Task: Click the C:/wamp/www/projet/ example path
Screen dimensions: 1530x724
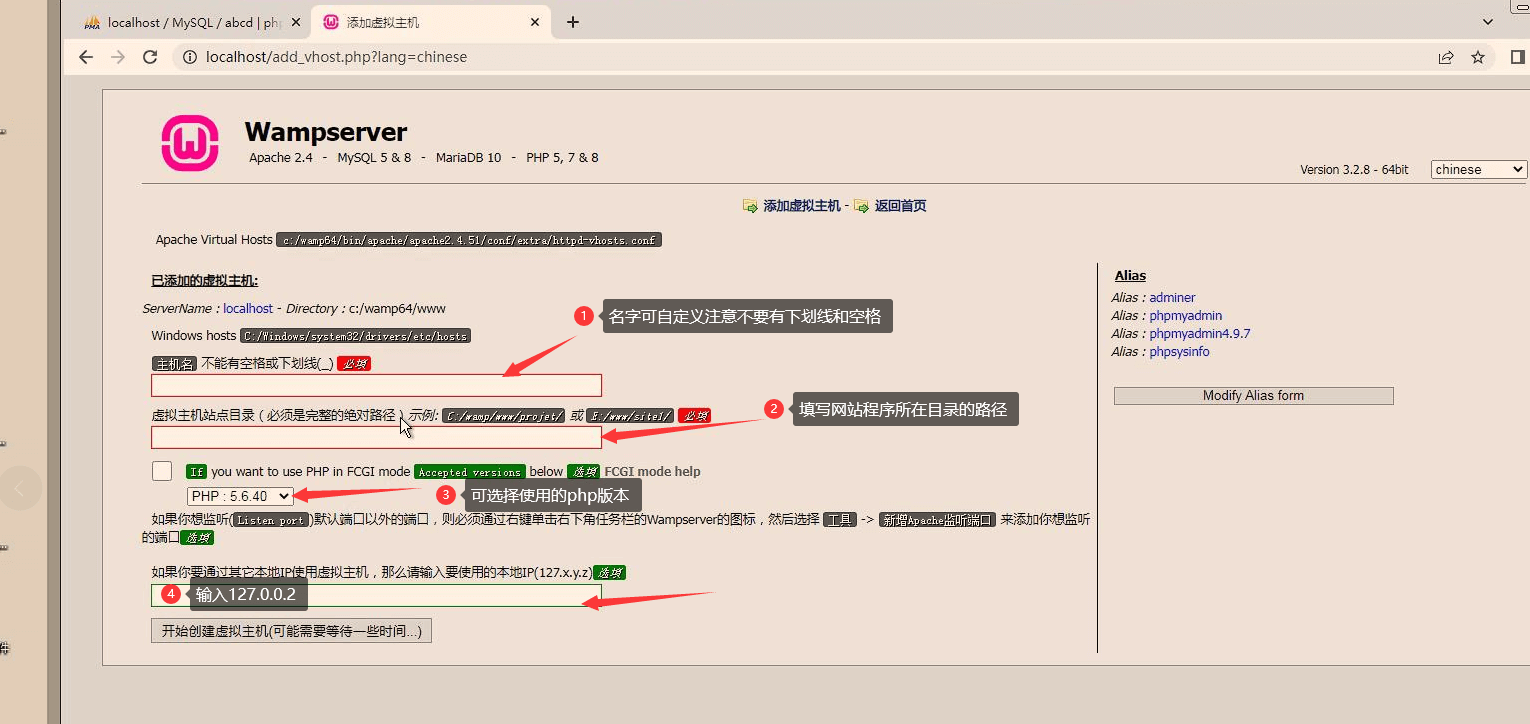Action: (x=505, y=415)
